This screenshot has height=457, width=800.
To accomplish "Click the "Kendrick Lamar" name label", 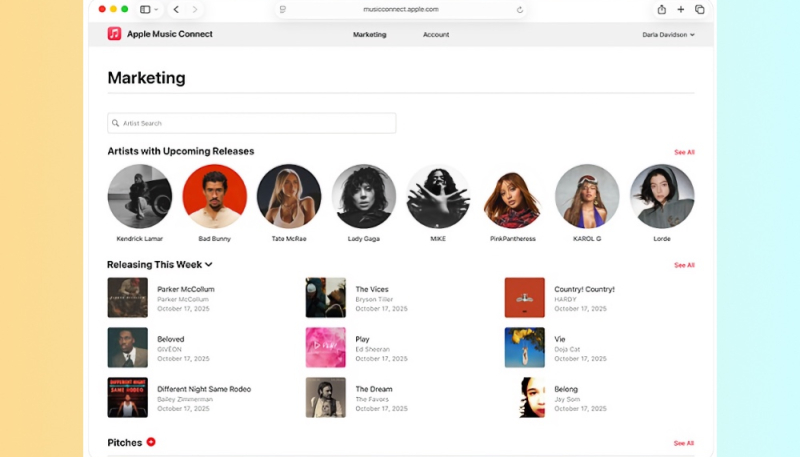I will (140, 239).
